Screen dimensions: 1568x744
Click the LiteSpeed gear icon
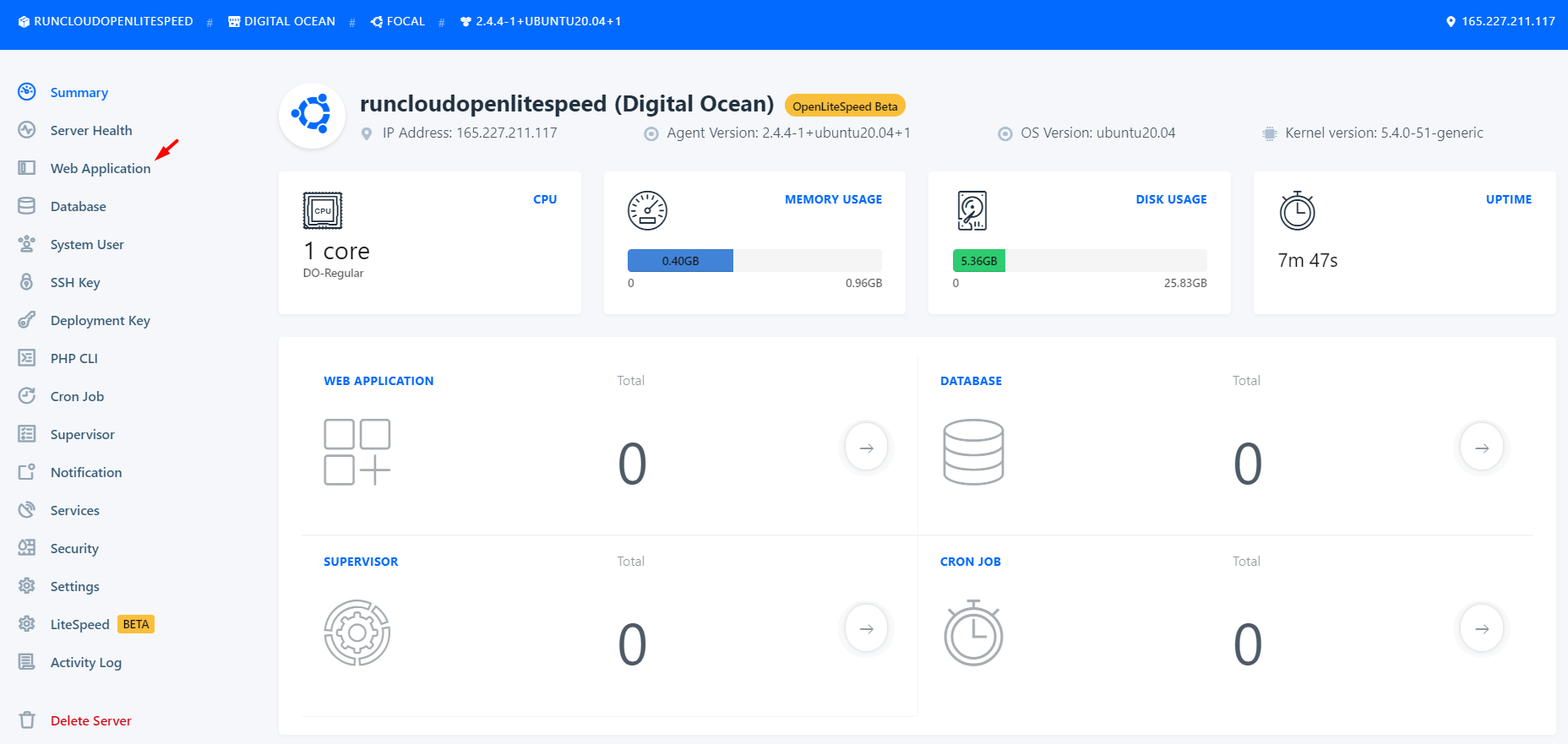click(x=27, y=623)
